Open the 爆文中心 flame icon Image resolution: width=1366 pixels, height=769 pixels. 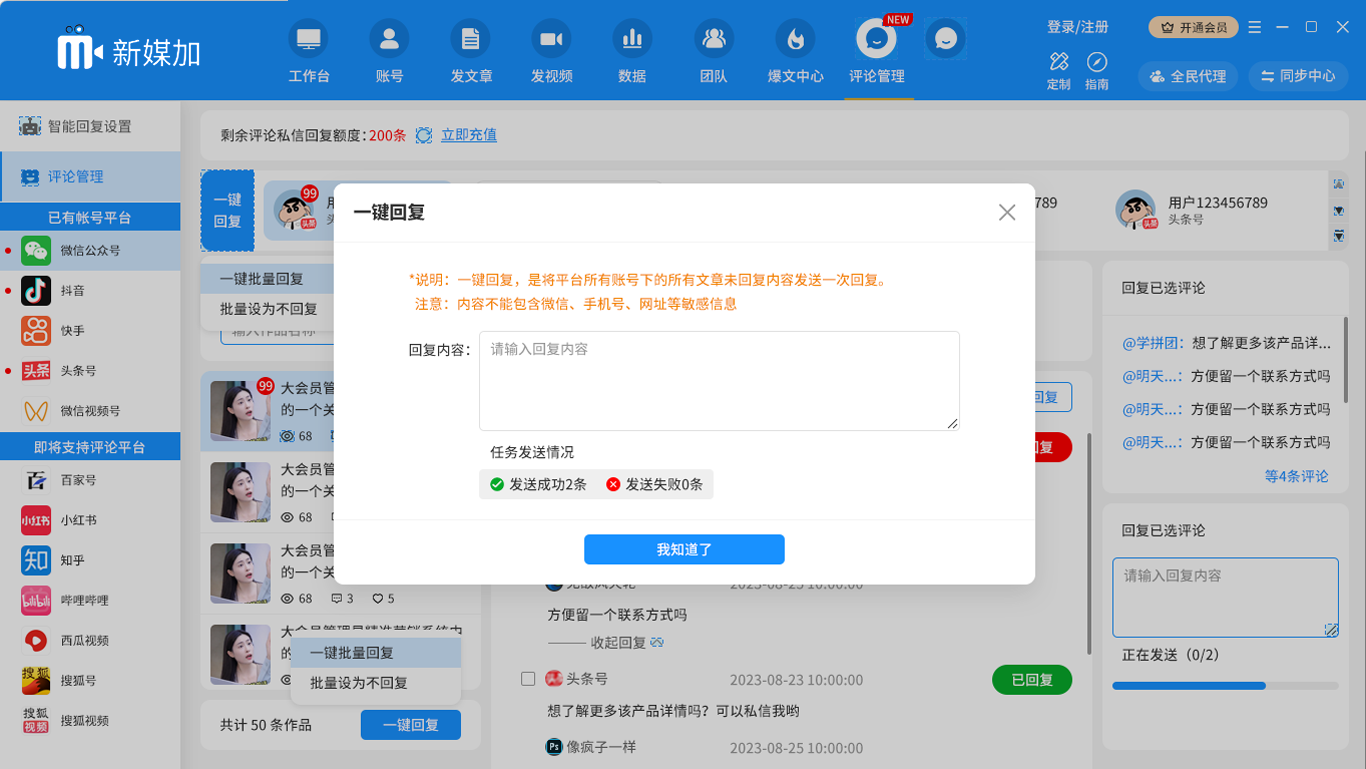795,40
